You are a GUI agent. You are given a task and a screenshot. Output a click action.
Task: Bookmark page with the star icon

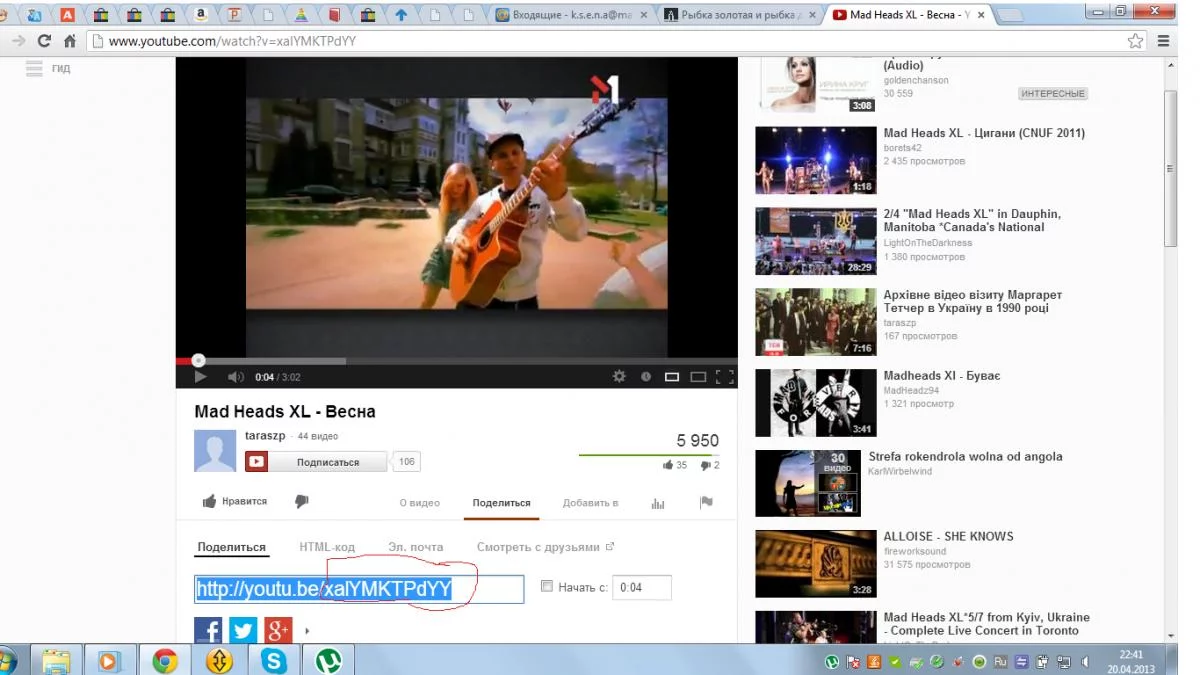[1135, 41]
